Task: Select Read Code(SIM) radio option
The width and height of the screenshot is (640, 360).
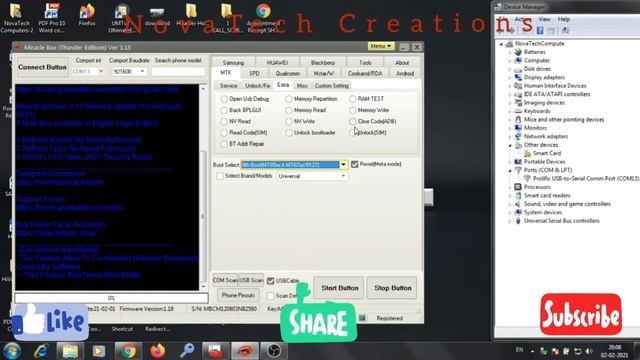Action: click(224, 133)
